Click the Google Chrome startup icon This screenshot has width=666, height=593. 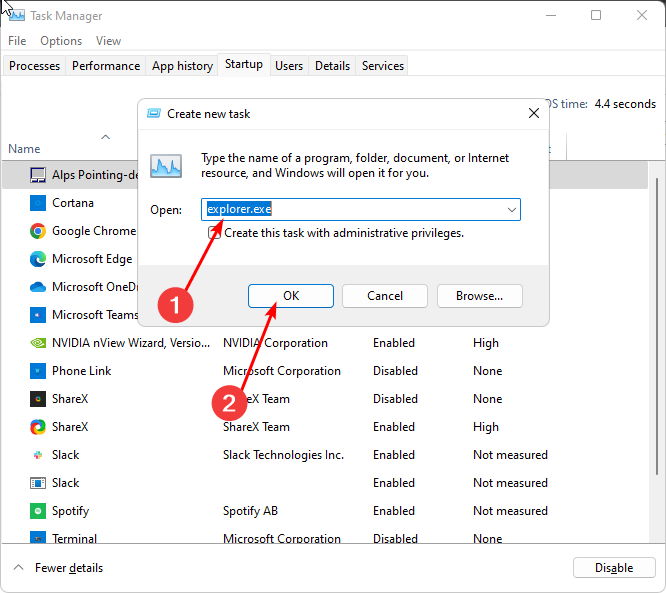coord(38,231)
